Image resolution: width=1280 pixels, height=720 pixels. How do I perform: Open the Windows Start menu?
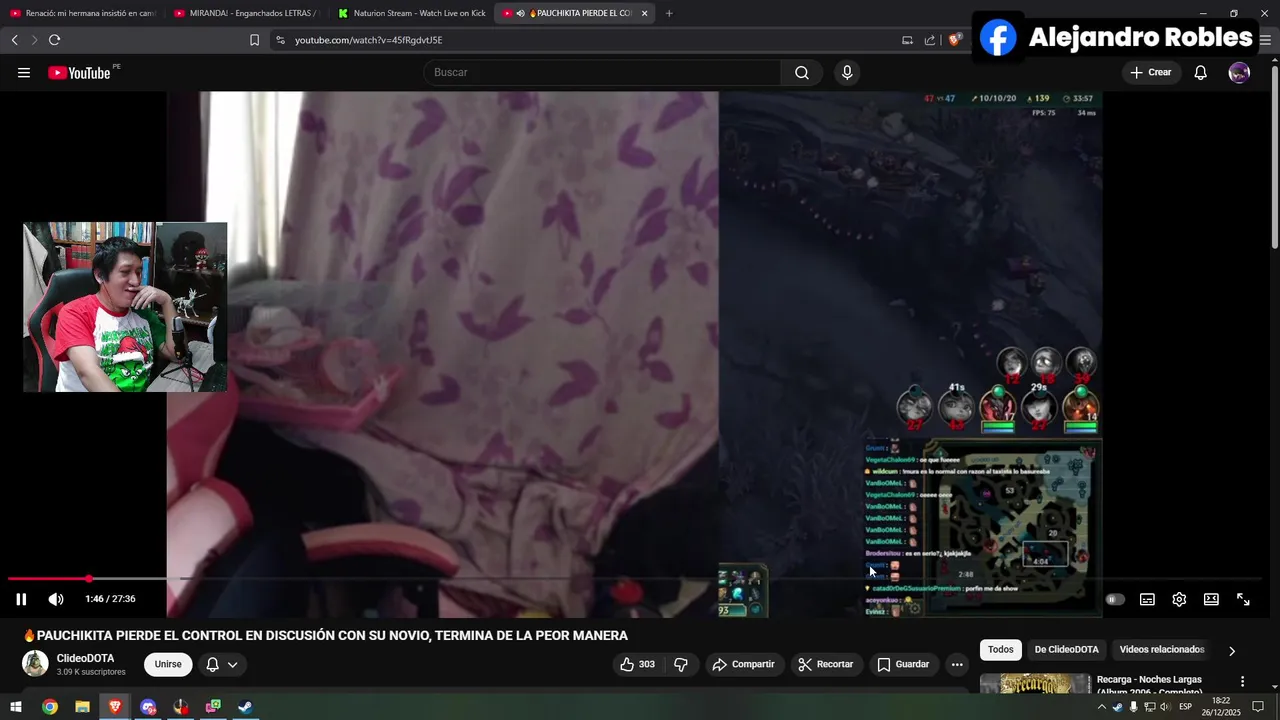coord(16,707)
